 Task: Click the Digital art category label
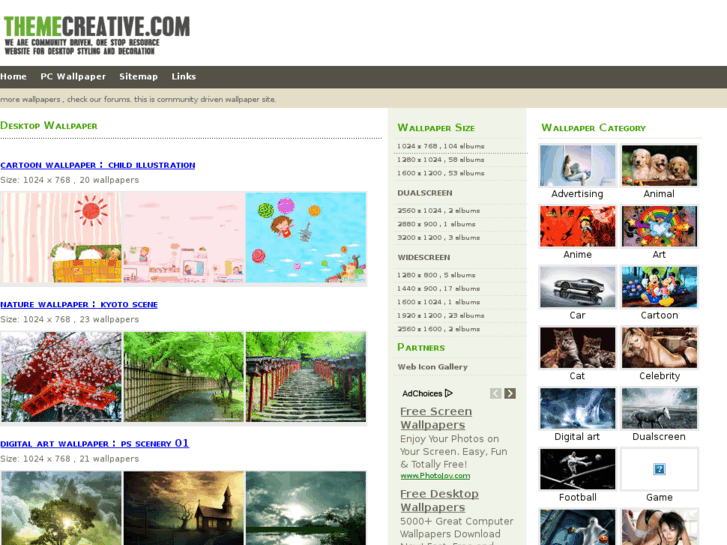point(577,437)
